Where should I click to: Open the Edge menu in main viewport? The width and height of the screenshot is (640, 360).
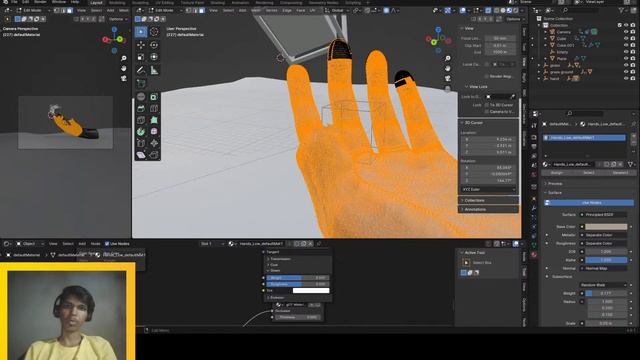click(x=287, y=10)
